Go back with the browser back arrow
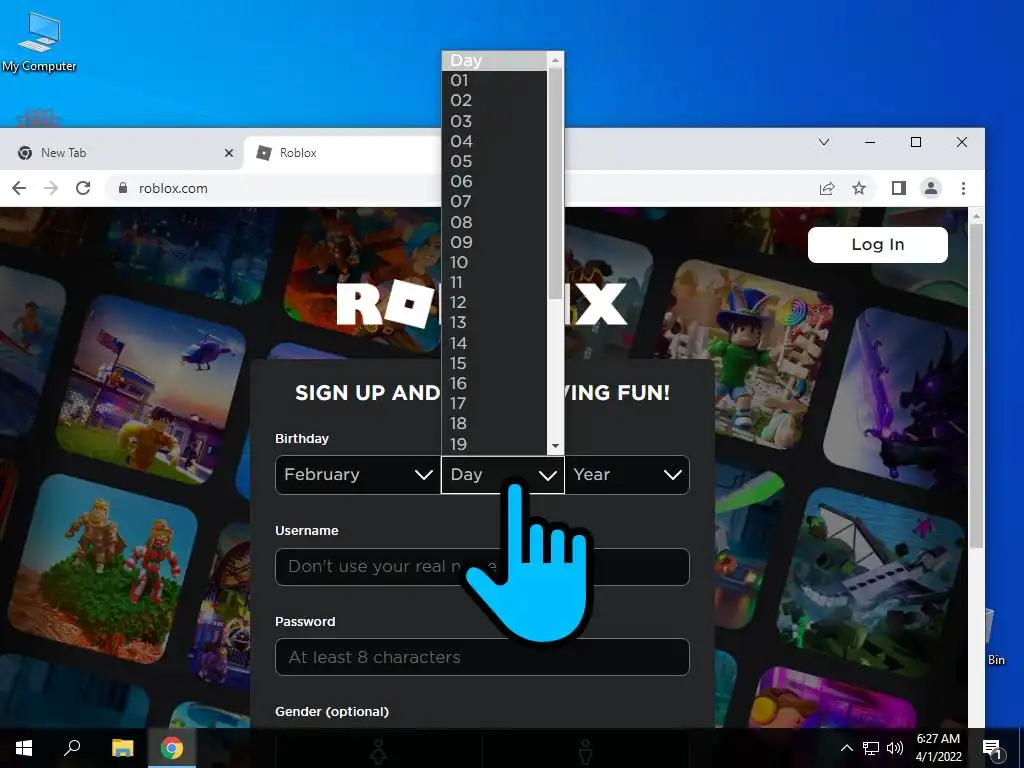The image size is (1024, 768). pyautogui.click(x=19, y=188)
